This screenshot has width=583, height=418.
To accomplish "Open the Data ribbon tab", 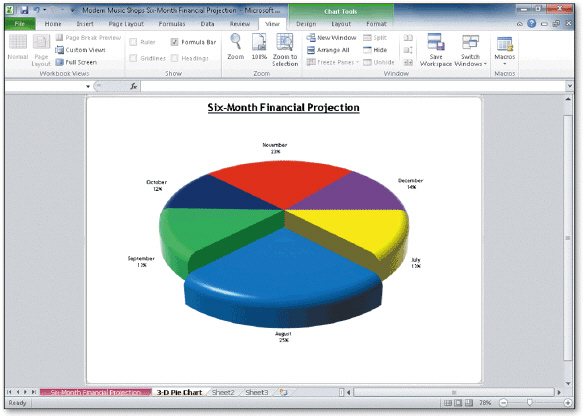I will pos(207,24).
